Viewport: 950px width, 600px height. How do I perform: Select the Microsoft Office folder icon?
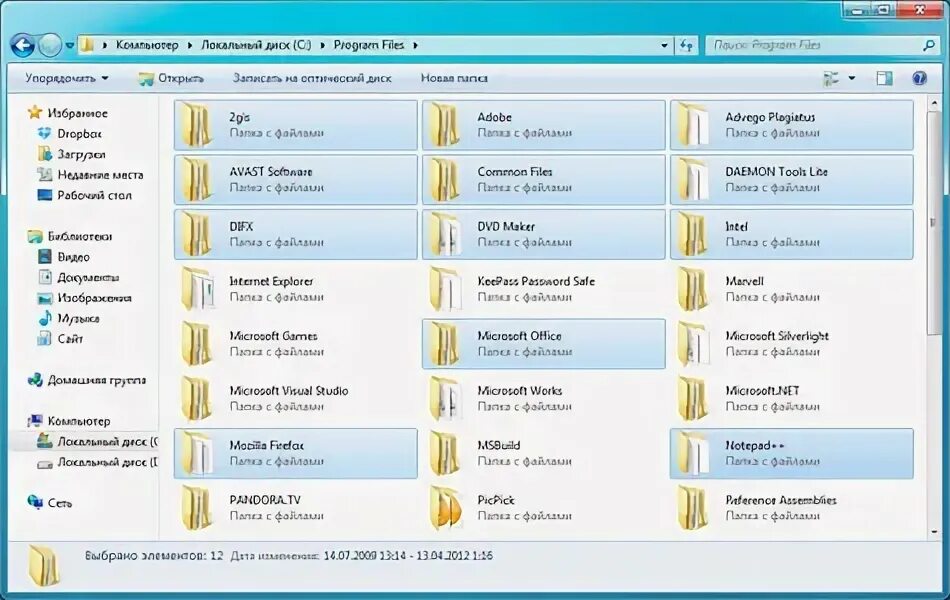click(x=445, y=344)
